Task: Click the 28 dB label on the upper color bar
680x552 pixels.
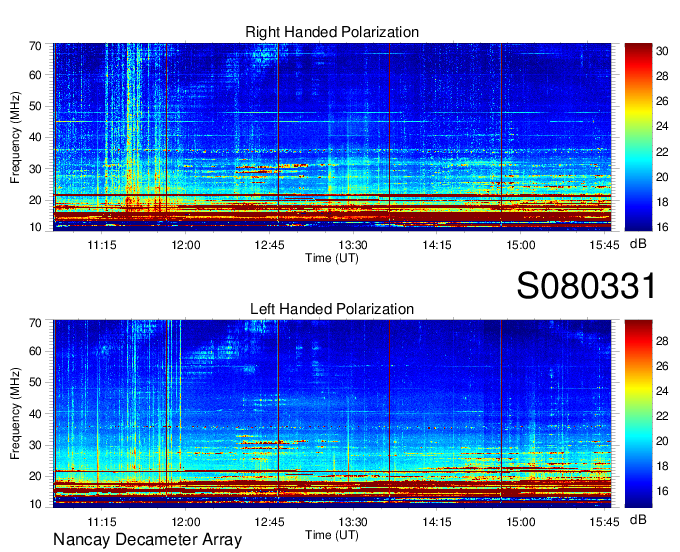Action: point(662,76)
